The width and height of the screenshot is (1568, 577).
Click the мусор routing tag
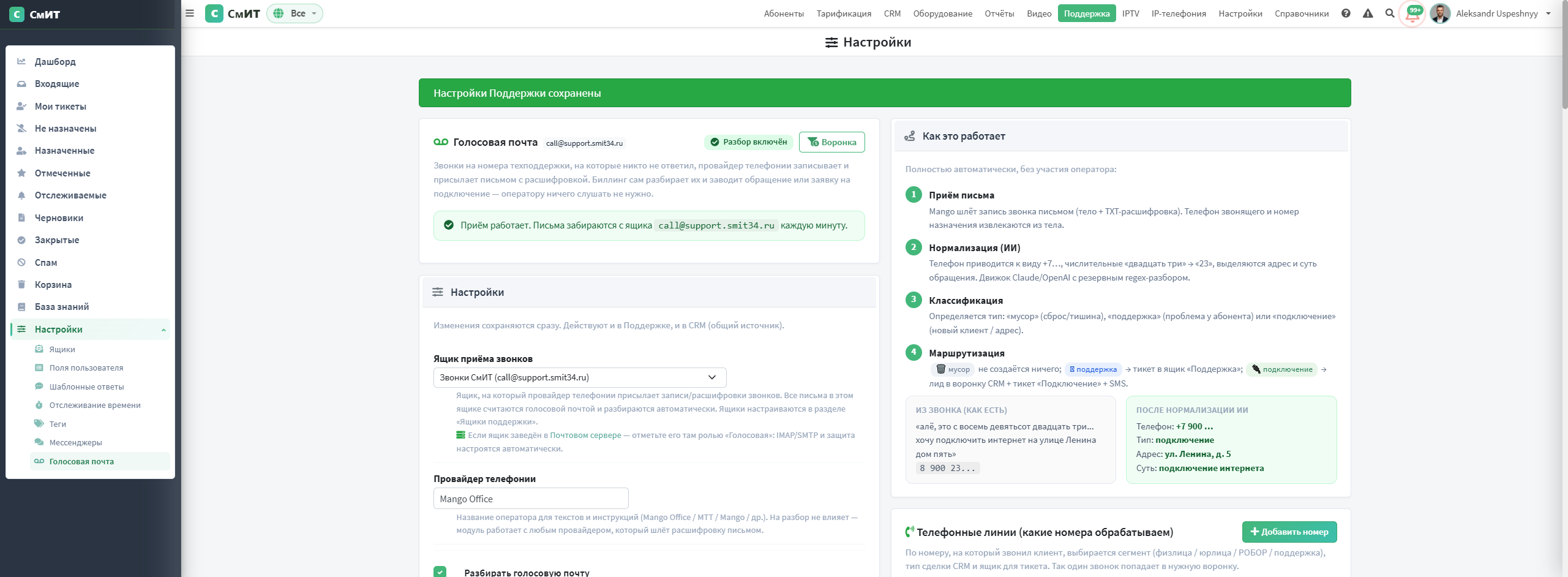tap(953, 369)
